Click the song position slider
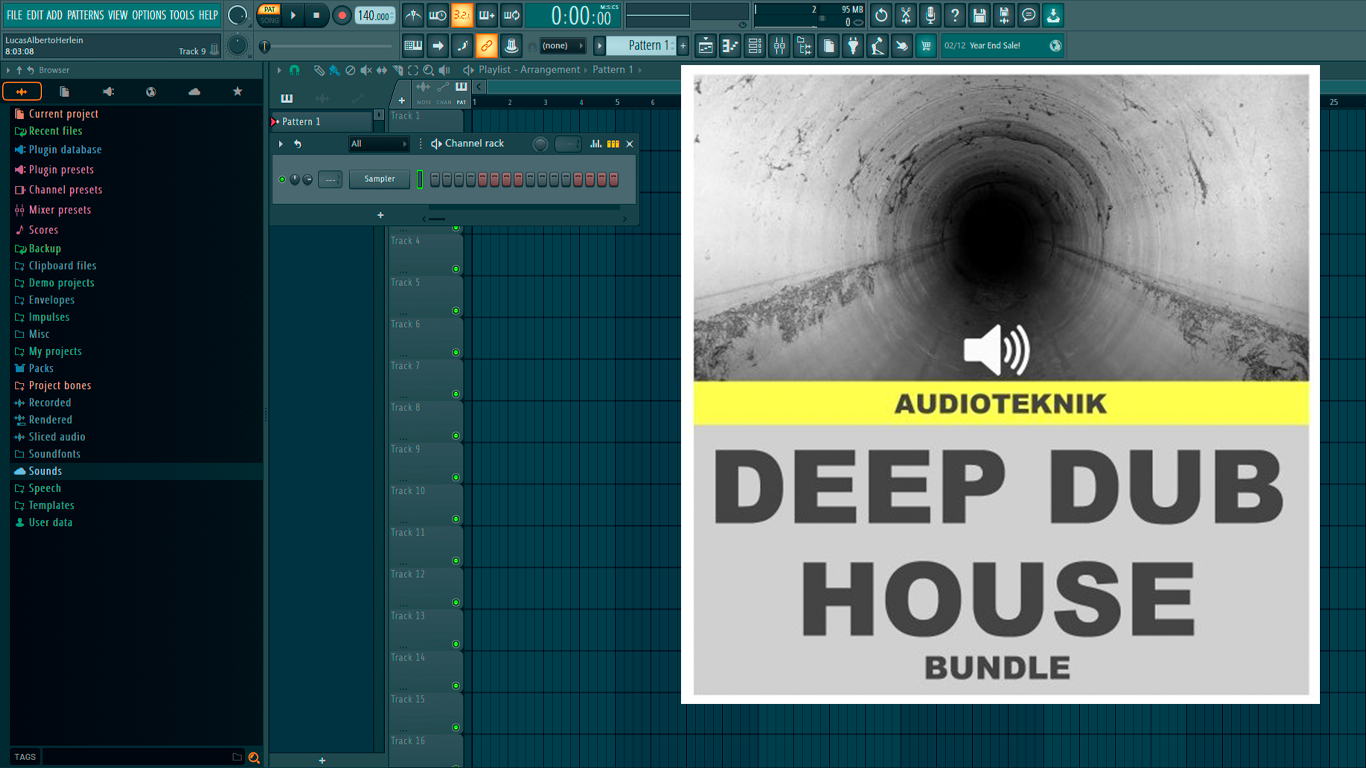 click(x=328, y=46)
